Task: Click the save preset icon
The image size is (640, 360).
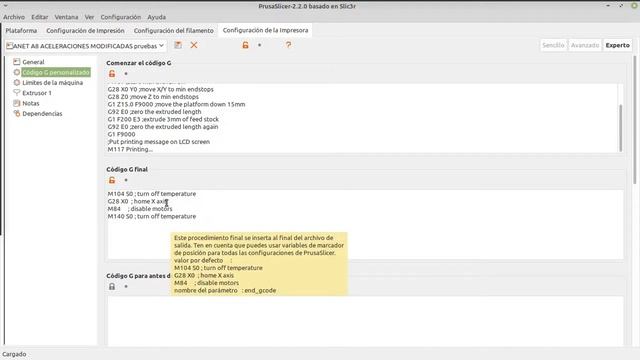Action: pyautogui.click(x=178, y=45)
